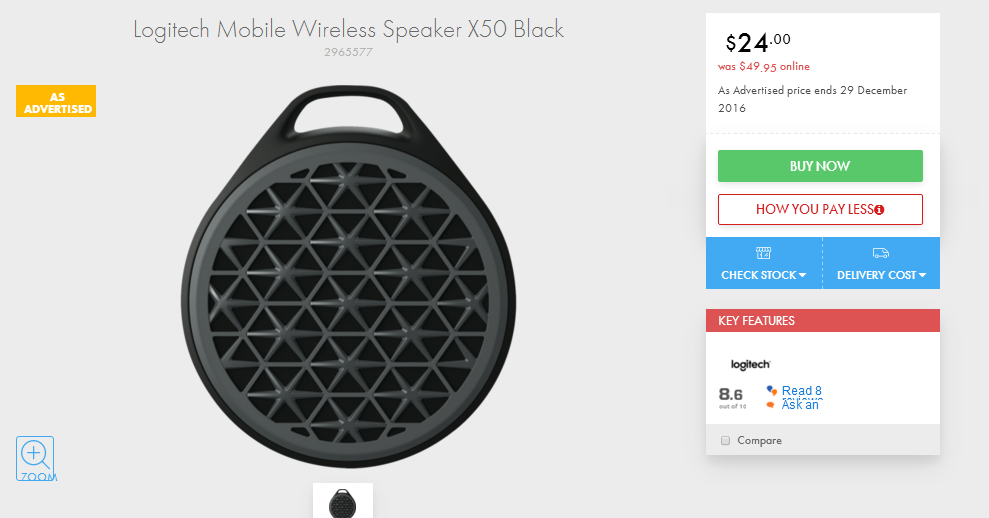
Task: Click the magnifier Zoom icon
Action: tap(35, 459)
